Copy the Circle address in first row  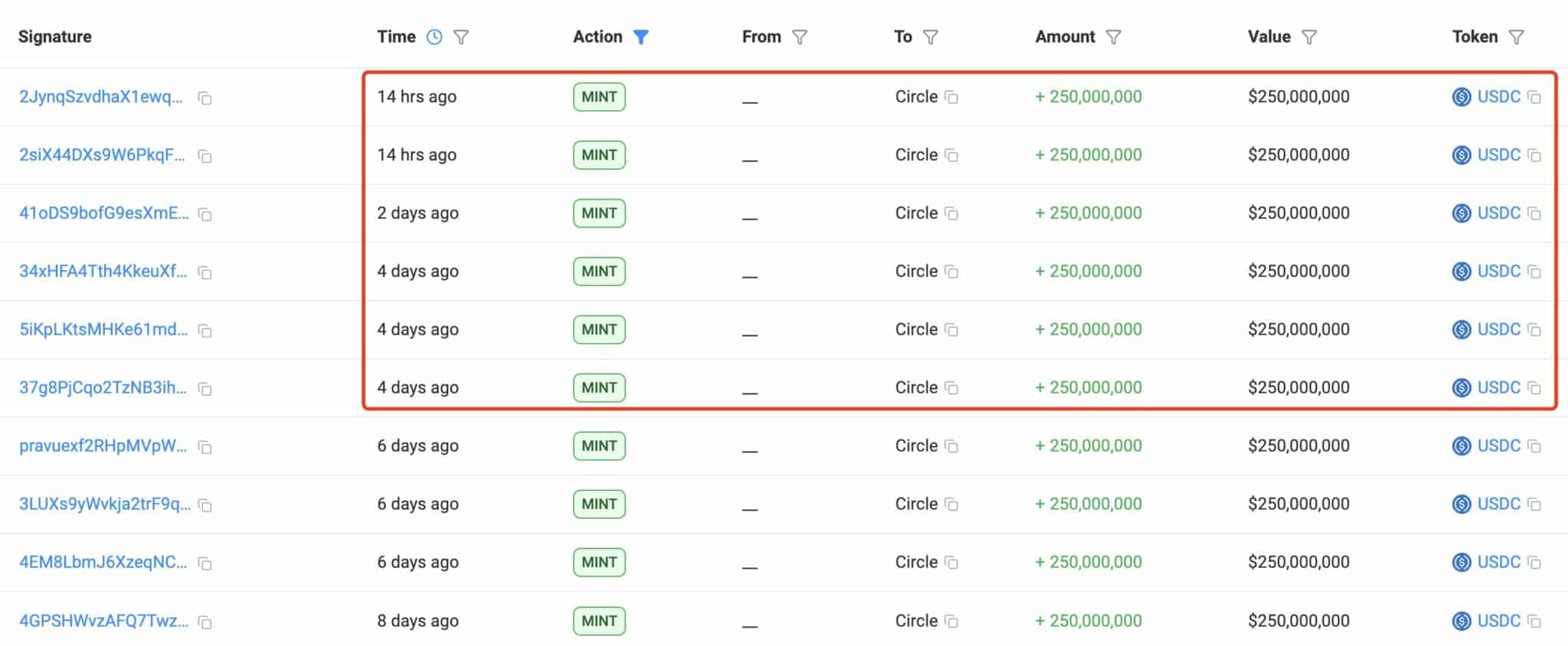tap(951, 97)
